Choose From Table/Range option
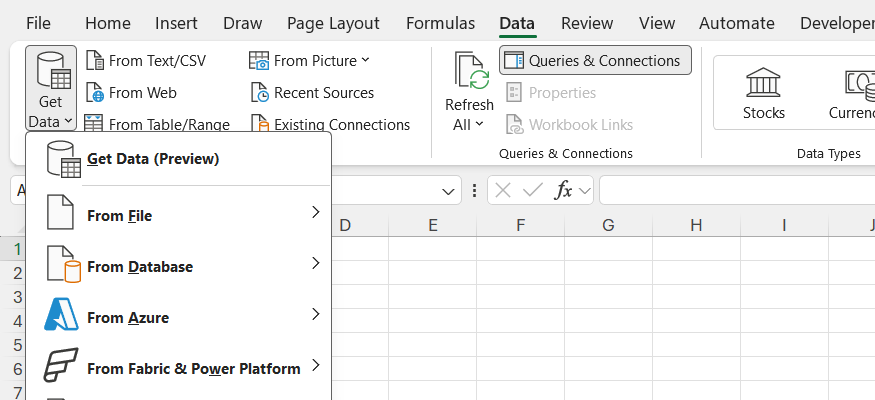This screenshot has height=400, width=875. pyautogui.click(x=157, y=124)
